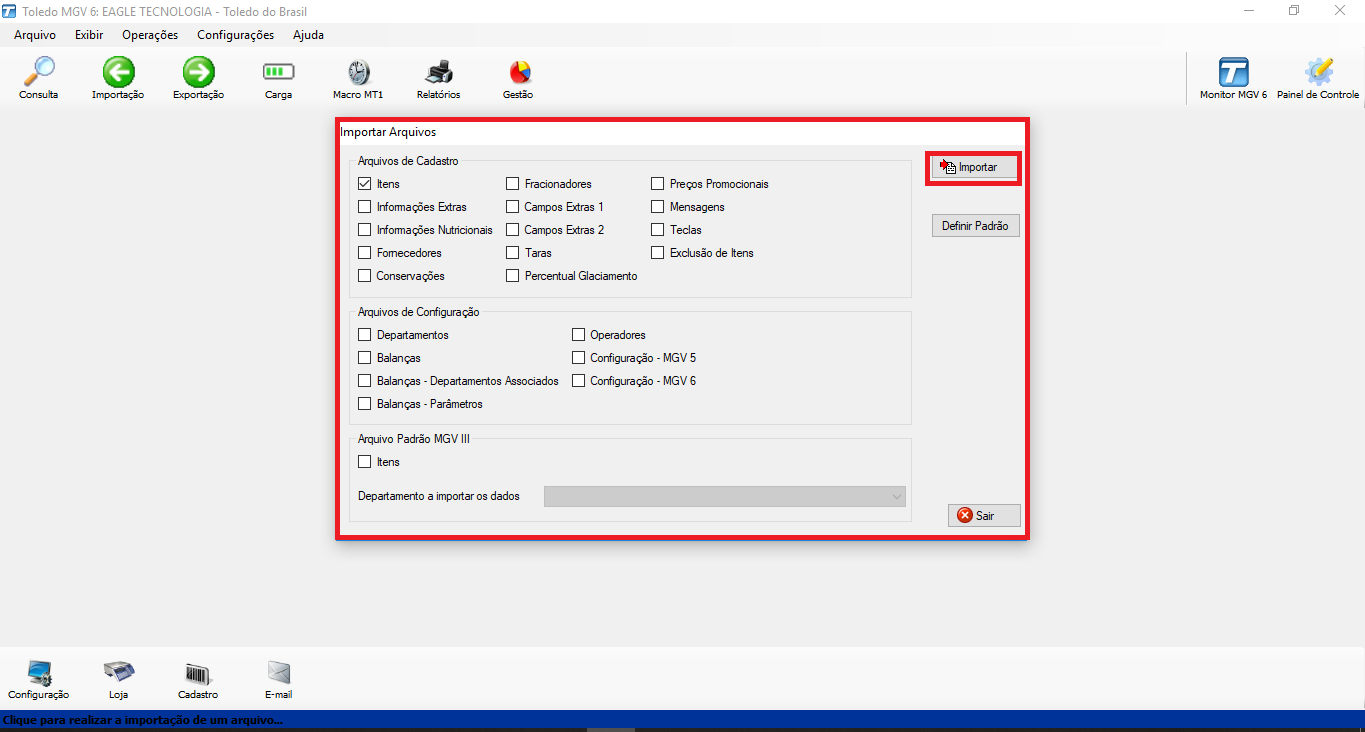Check the Operadores box
Screen dimensions: 1365x732
pos(578,335)
